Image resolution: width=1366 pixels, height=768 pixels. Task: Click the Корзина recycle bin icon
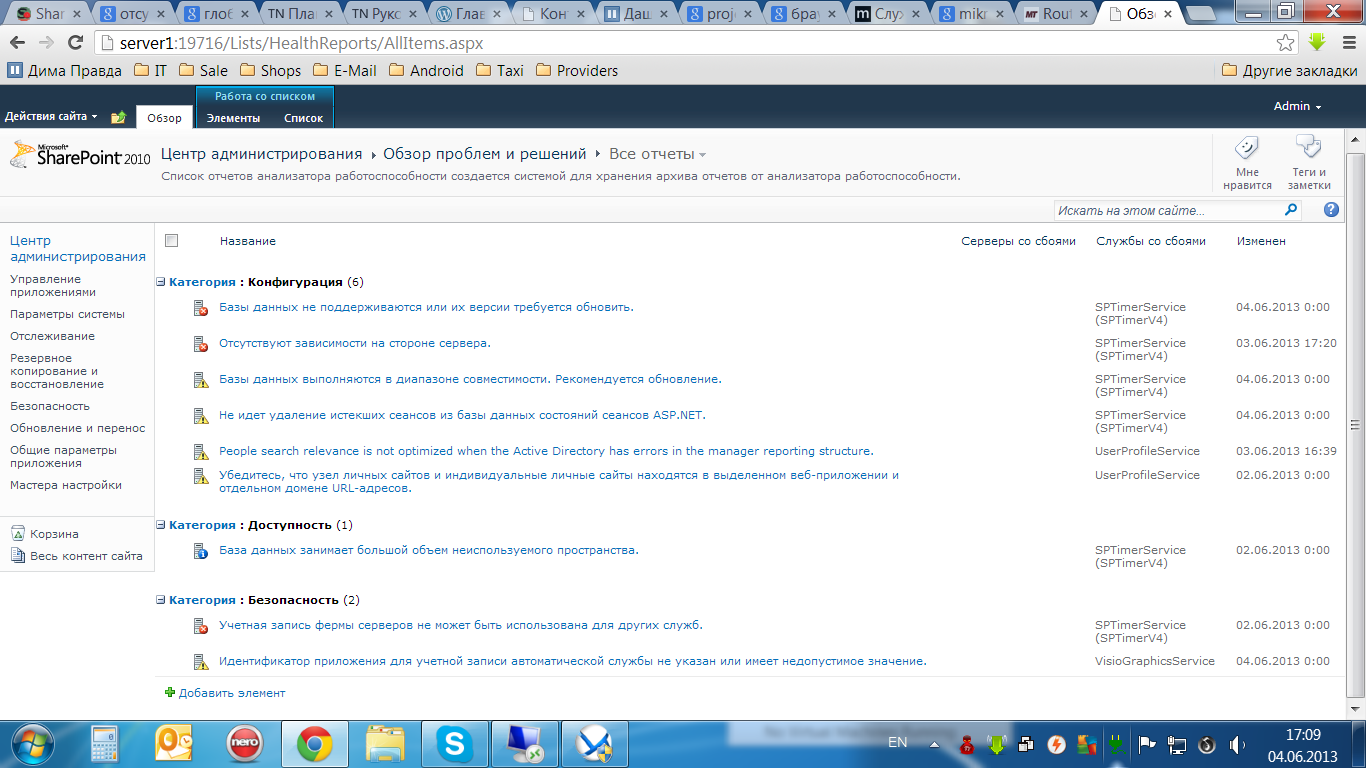(18, 534)
